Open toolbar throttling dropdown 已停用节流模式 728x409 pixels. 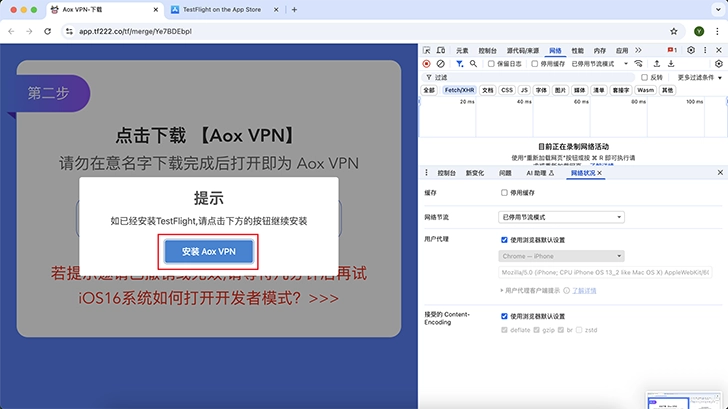(x=599, y=64)
